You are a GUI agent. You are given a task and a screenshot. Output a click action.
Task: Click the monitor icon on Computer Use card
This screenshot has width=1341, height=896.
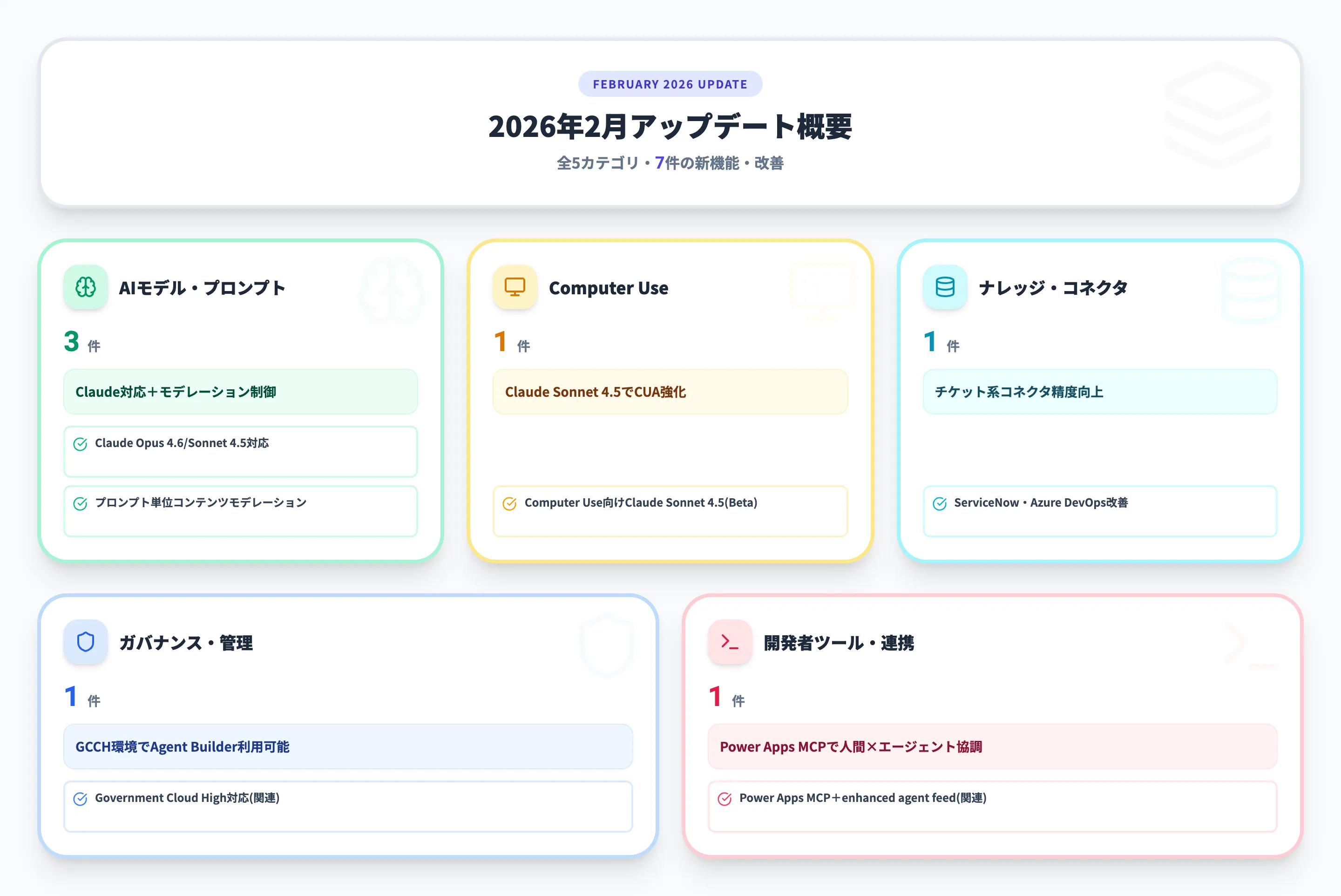point(514,287)
